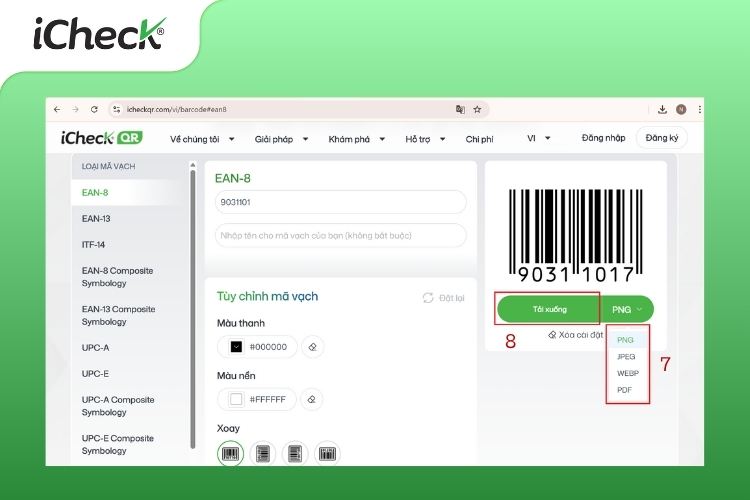Click the #000000 hex color field
Viewport: 750px width, 500px height.
pos(268,347)
